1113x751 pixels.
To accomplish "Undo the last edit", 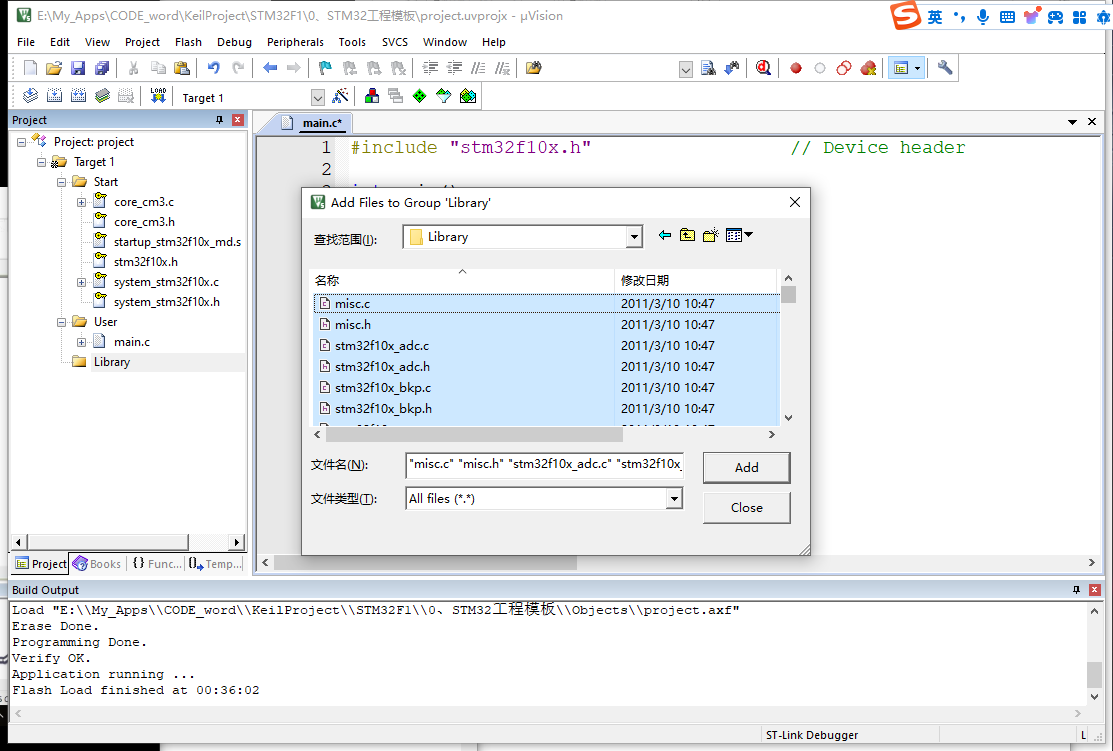I will pos(213,68).
